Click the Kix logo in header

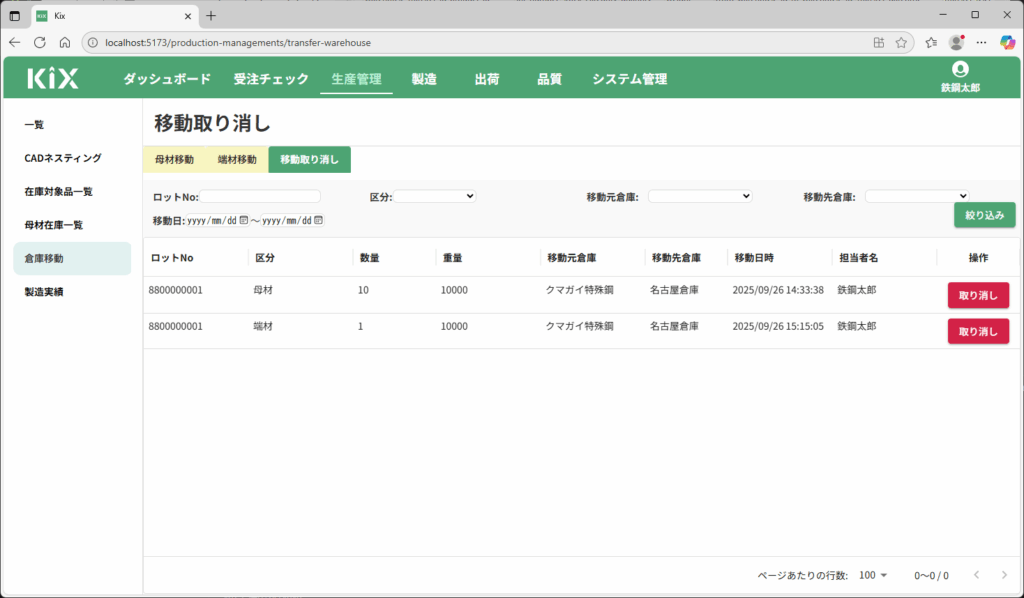pyautogui.click(x=53, y=79)
